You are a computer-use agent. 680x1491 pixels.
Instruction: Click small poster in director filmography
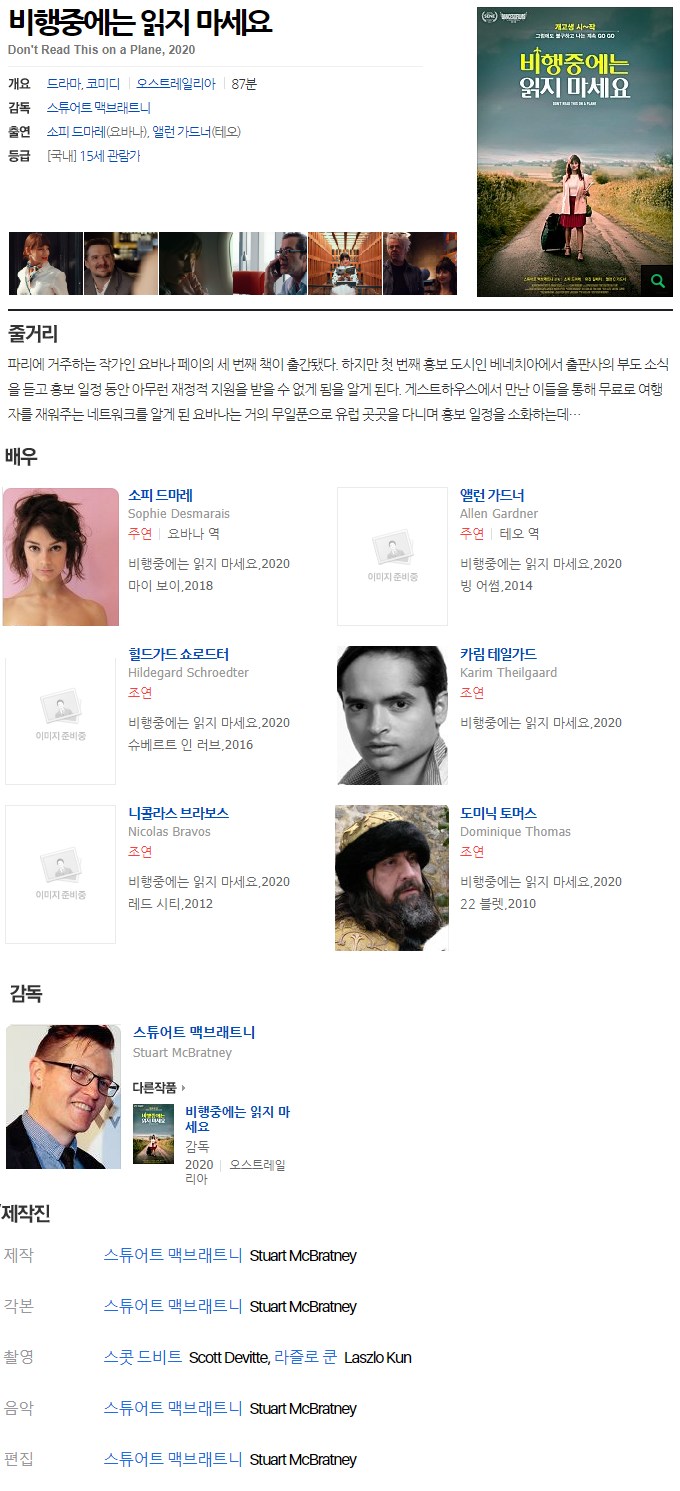tap(153, 1134)
